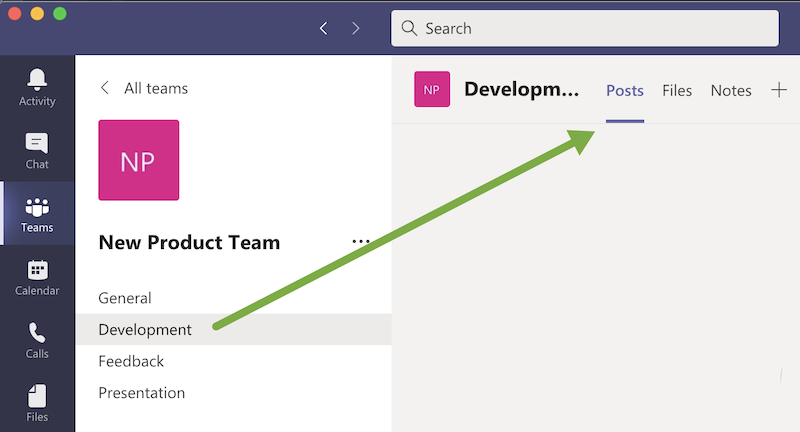Open the Activity feed

37,87
